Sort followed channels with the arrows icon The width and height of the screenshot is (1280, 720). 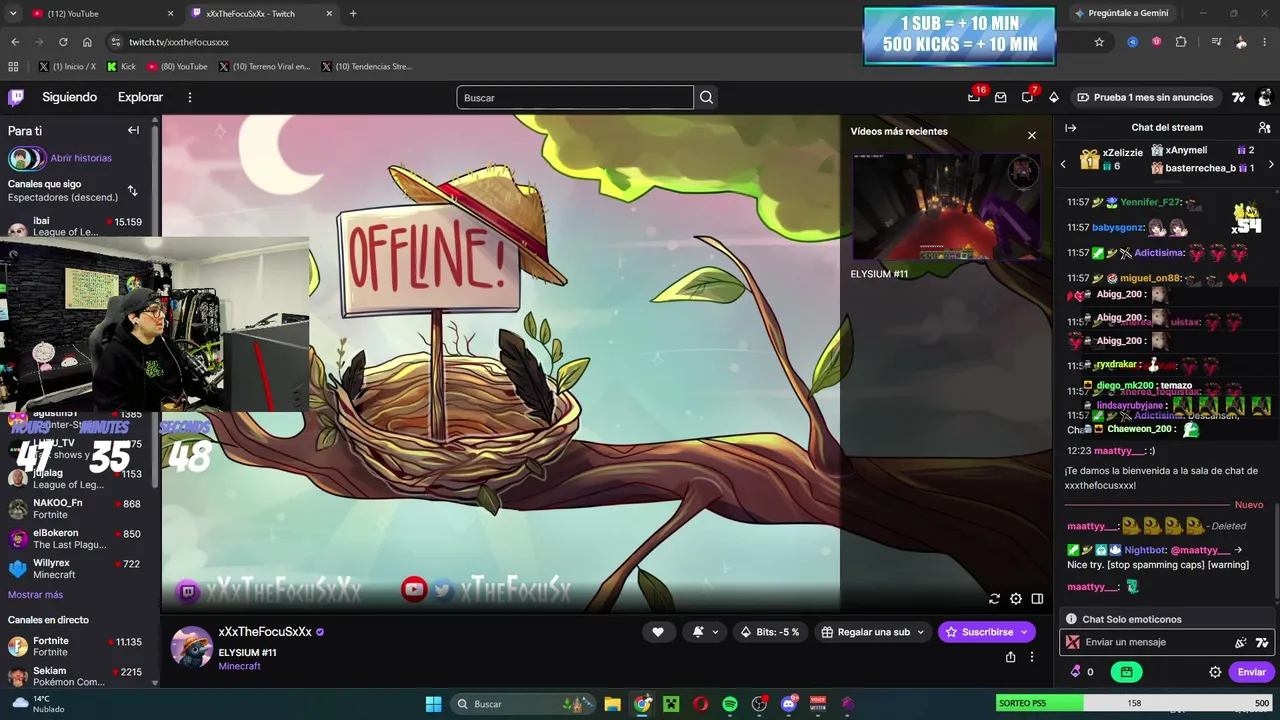coord(132,190)
